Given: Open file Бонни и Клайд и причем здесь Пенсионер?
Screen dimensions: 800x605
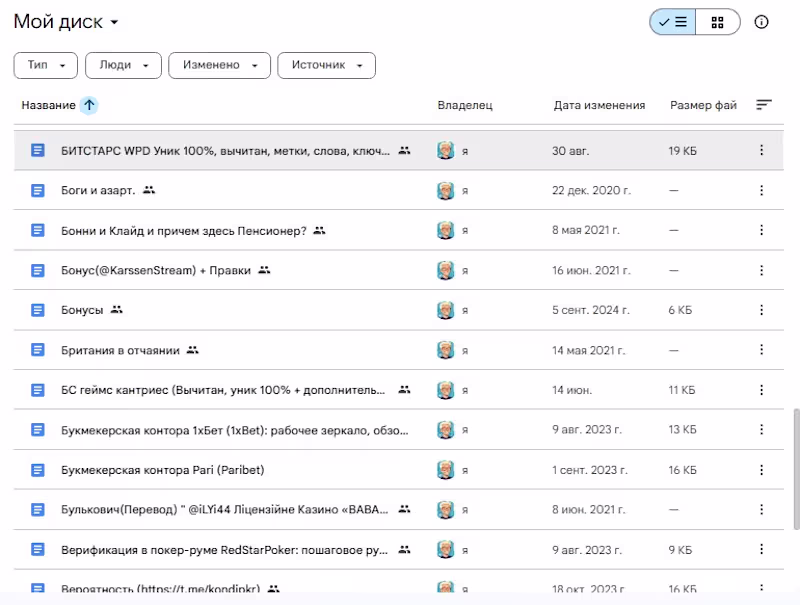Looking at the screenshot, I should coord(183,230).
